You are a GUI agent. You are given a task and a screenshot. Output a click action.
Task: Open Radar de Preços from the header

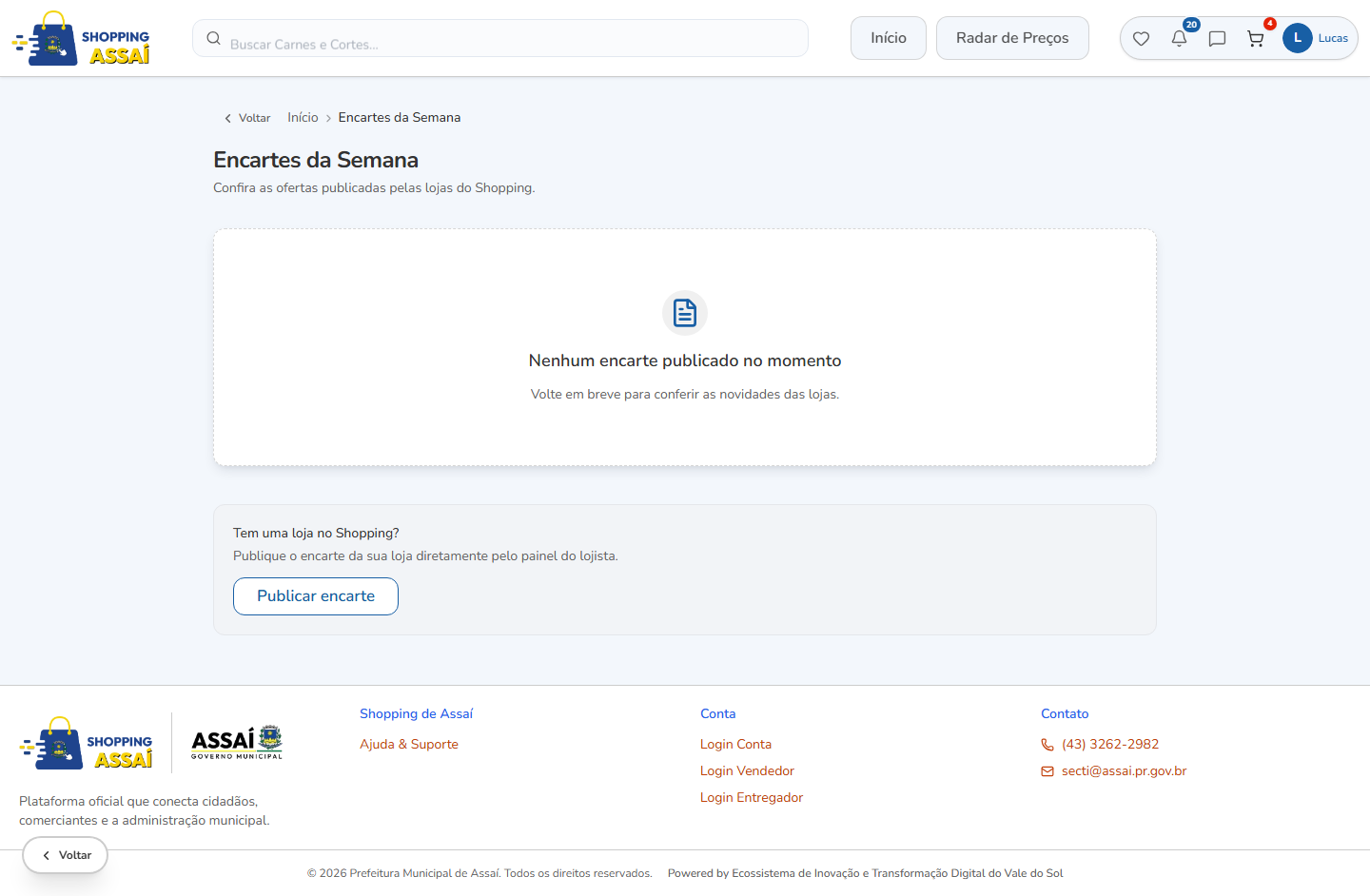[x=1012, y=38]
